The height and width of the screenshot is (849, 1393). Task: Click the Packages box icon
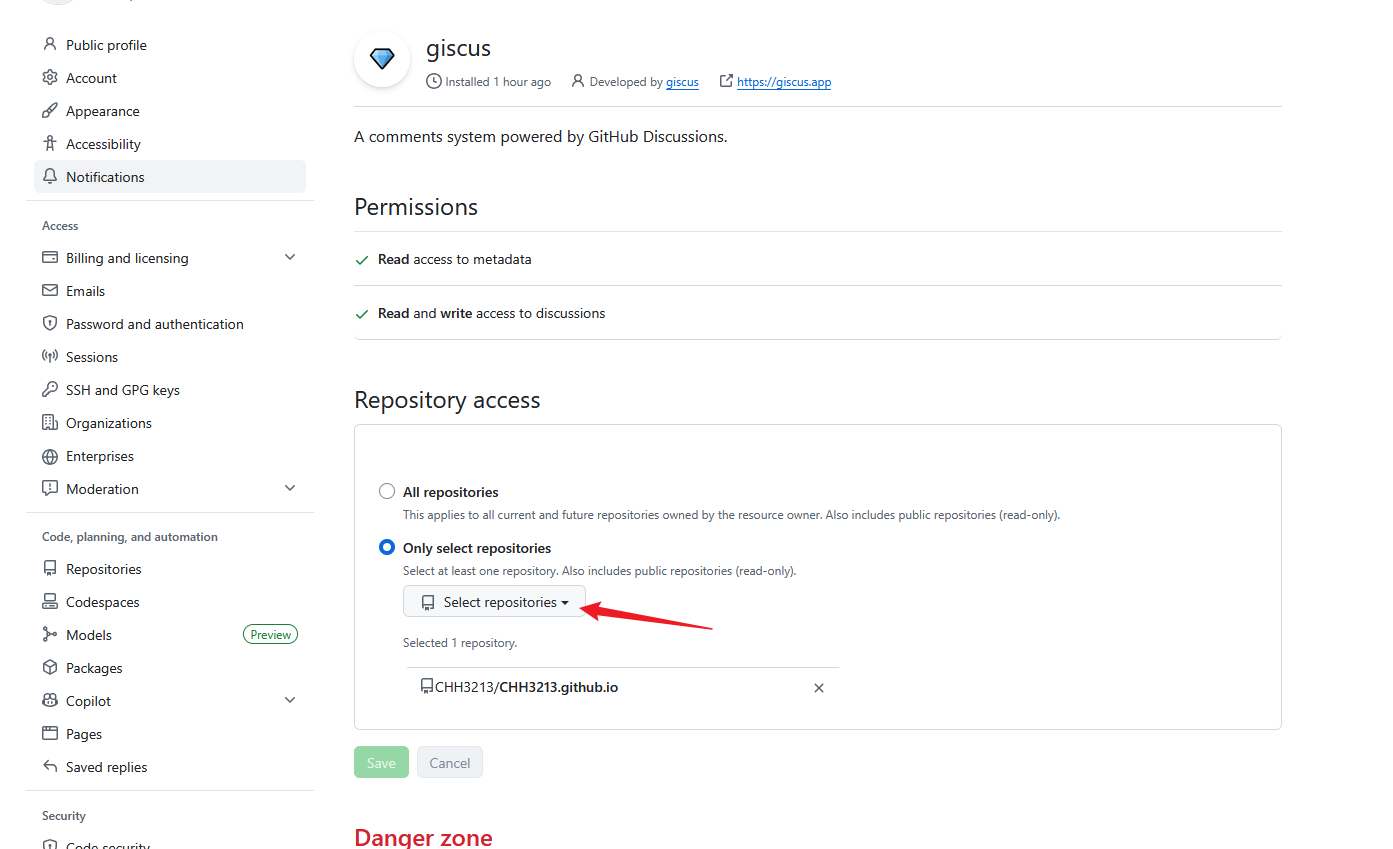(x=50, y=668)
